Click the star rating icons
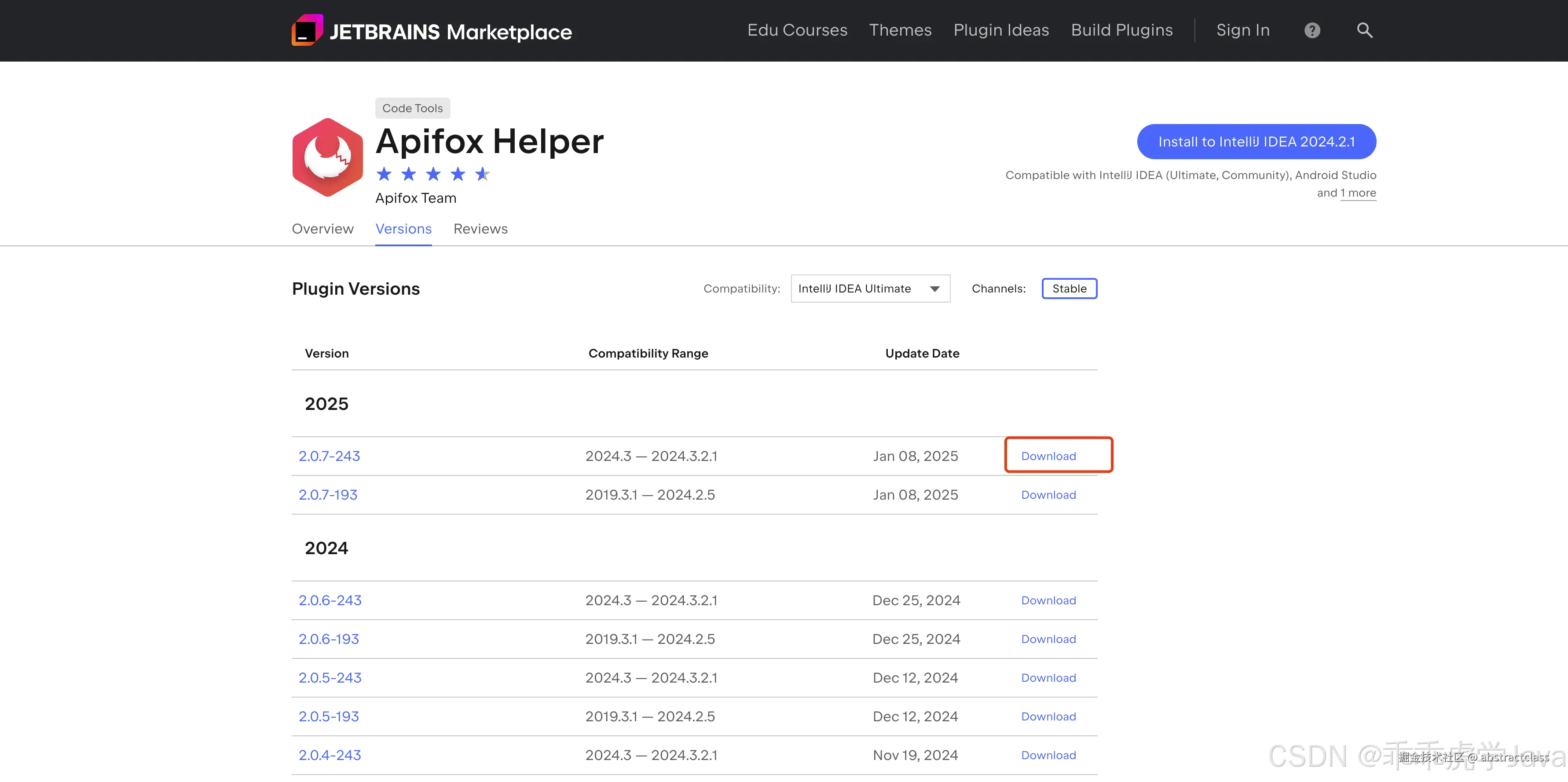Viewport: 1568px width, 782px height. (433, 175)
